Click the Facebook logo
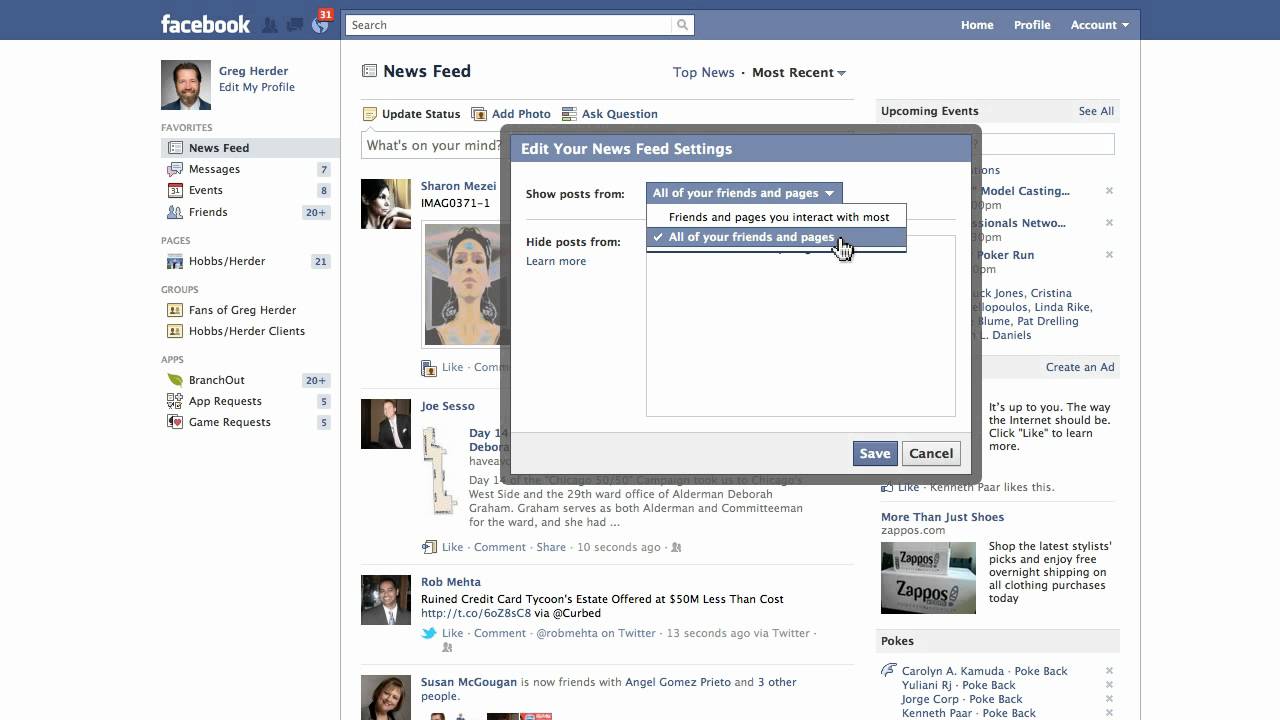The height and width of the screenshot is (720, 1280). click(205, 24)
